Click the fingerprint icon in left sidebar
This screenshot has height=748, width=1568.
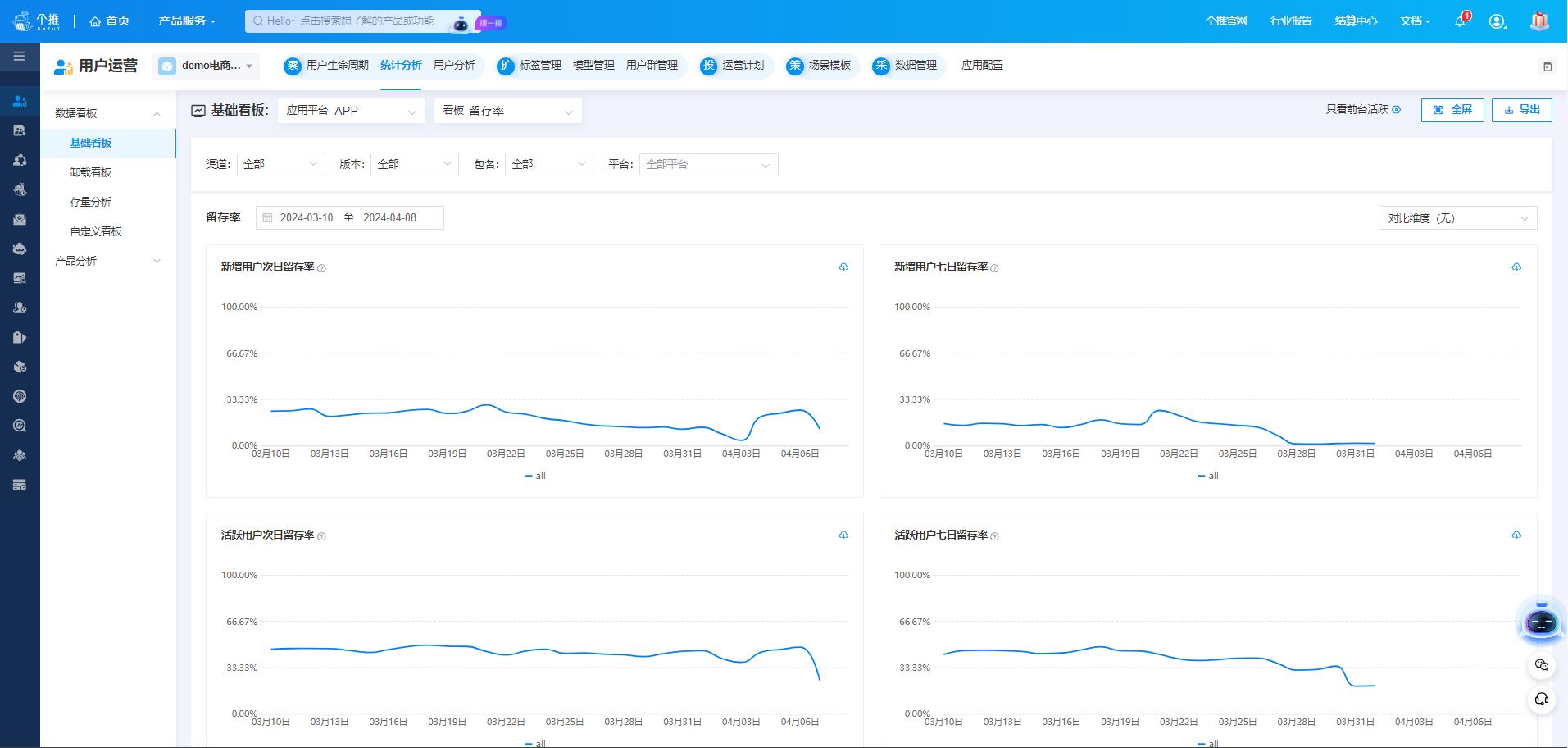coord(20,396)
